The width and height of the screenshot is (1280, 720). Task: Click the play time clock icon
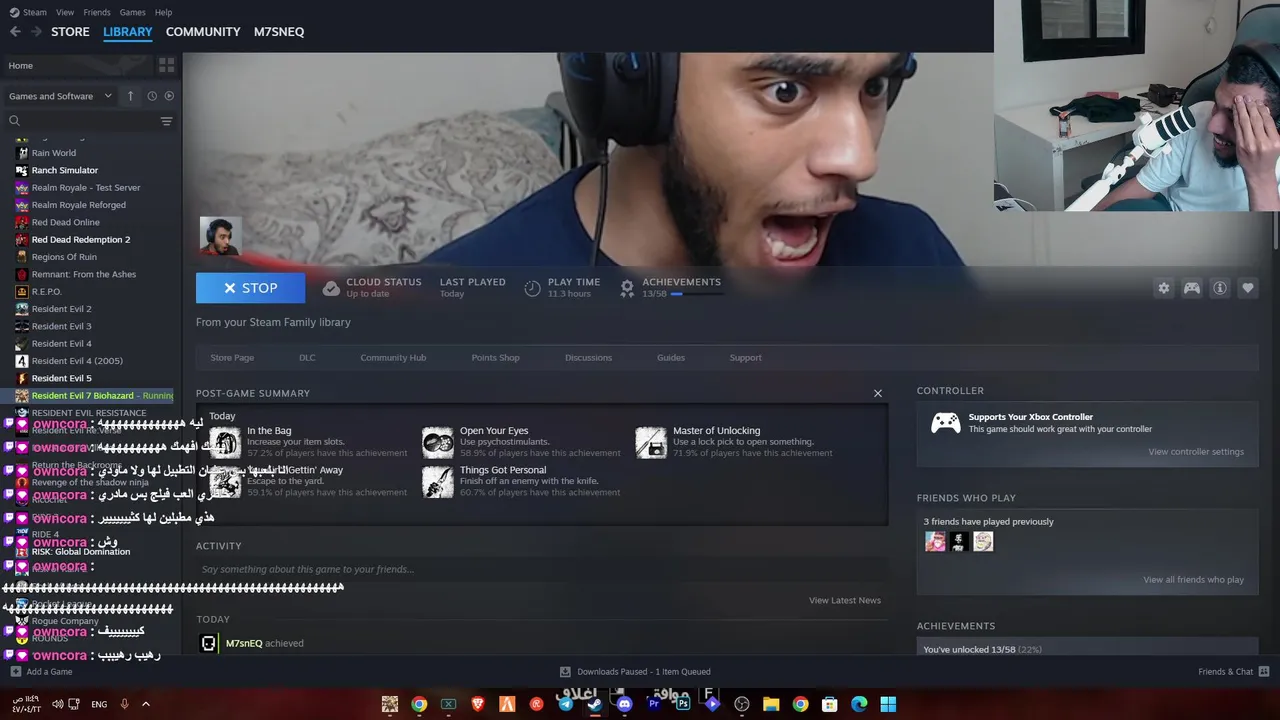[533, 288]
